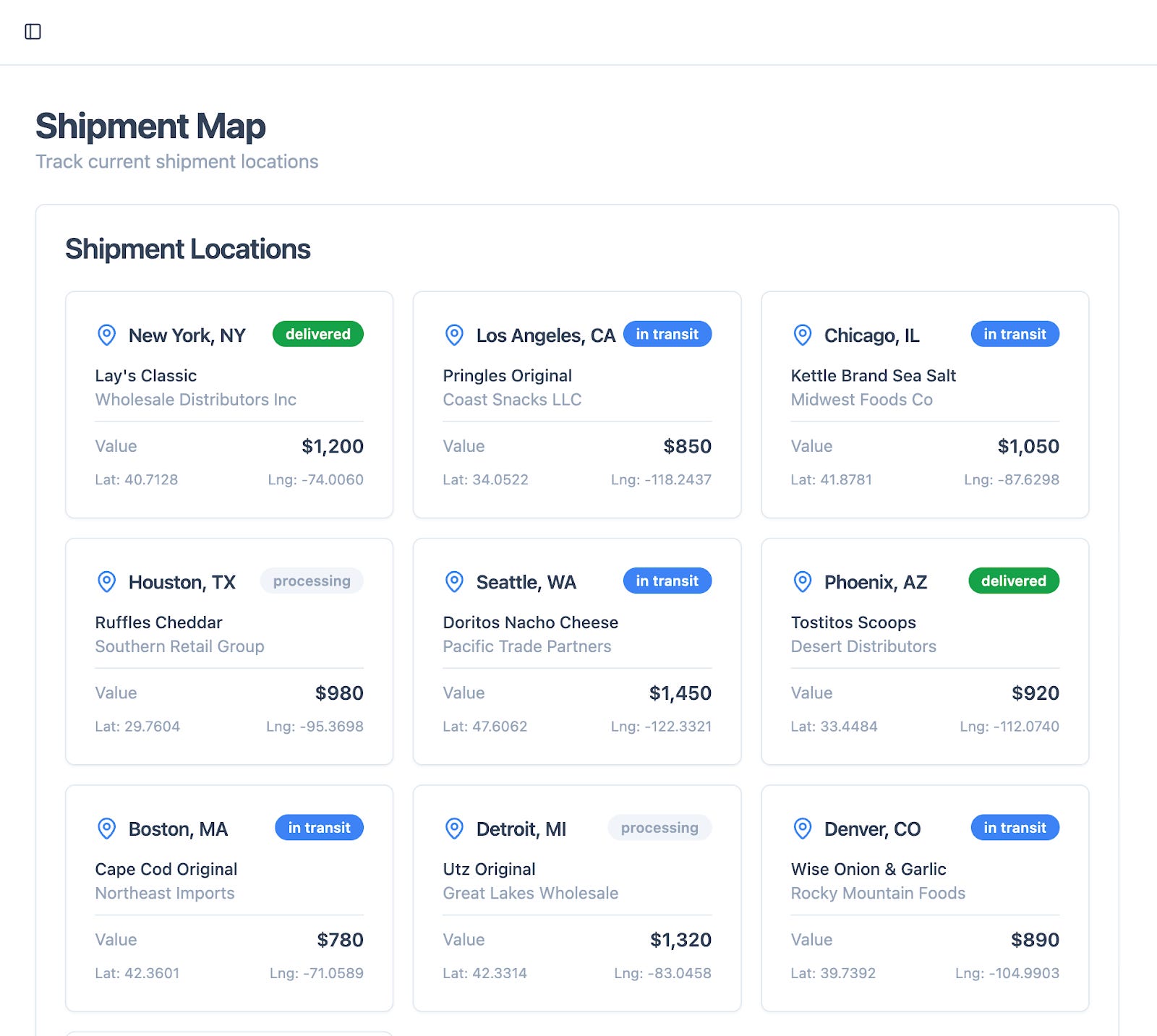The height and width of the screenshot is (1036, 1157).
Task: Click Desert Distributors customer name
Action: coord(863,646)
